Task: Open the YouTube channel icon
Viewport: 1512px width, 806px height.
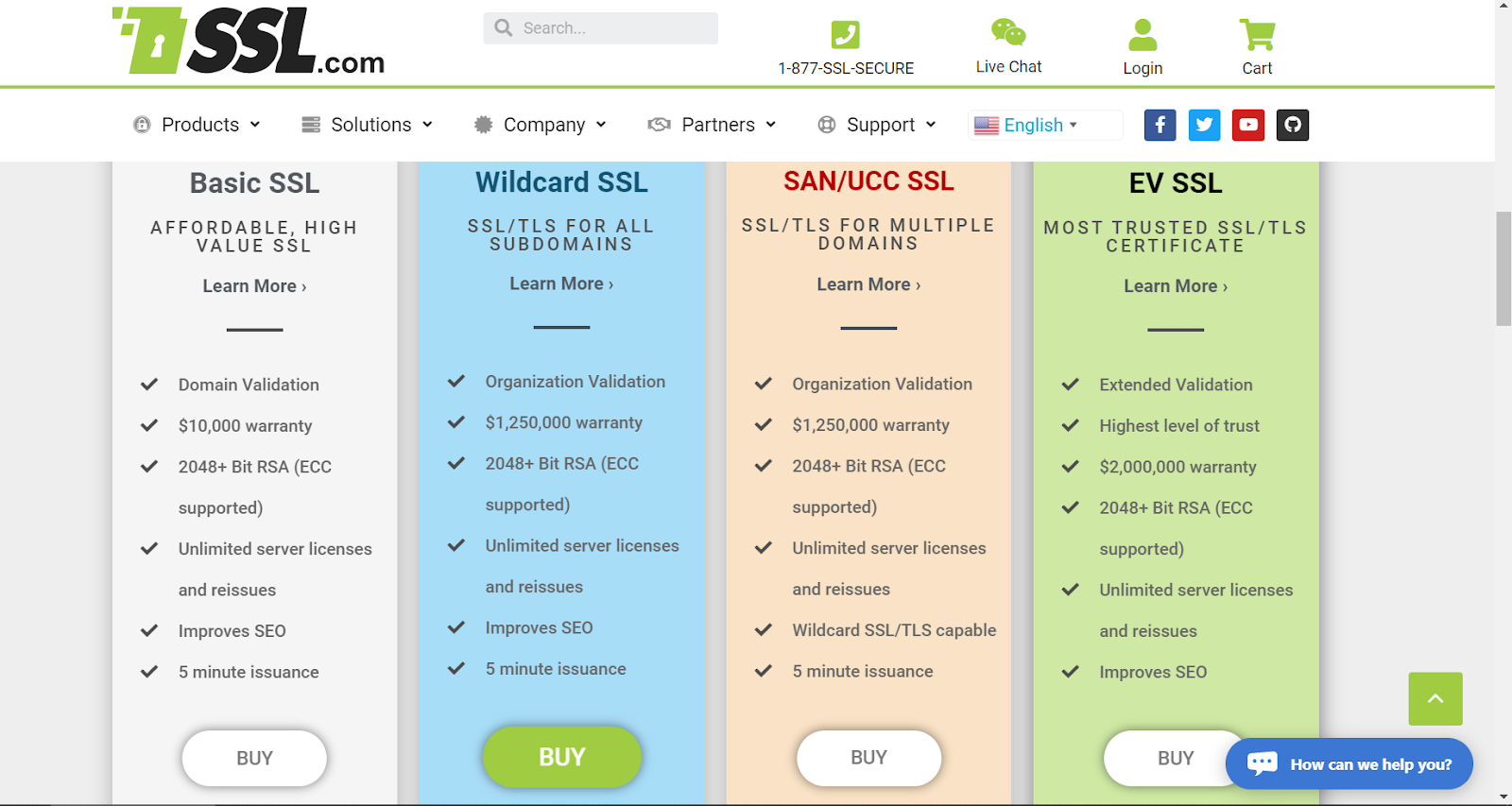Action: tap(1248, 125)
